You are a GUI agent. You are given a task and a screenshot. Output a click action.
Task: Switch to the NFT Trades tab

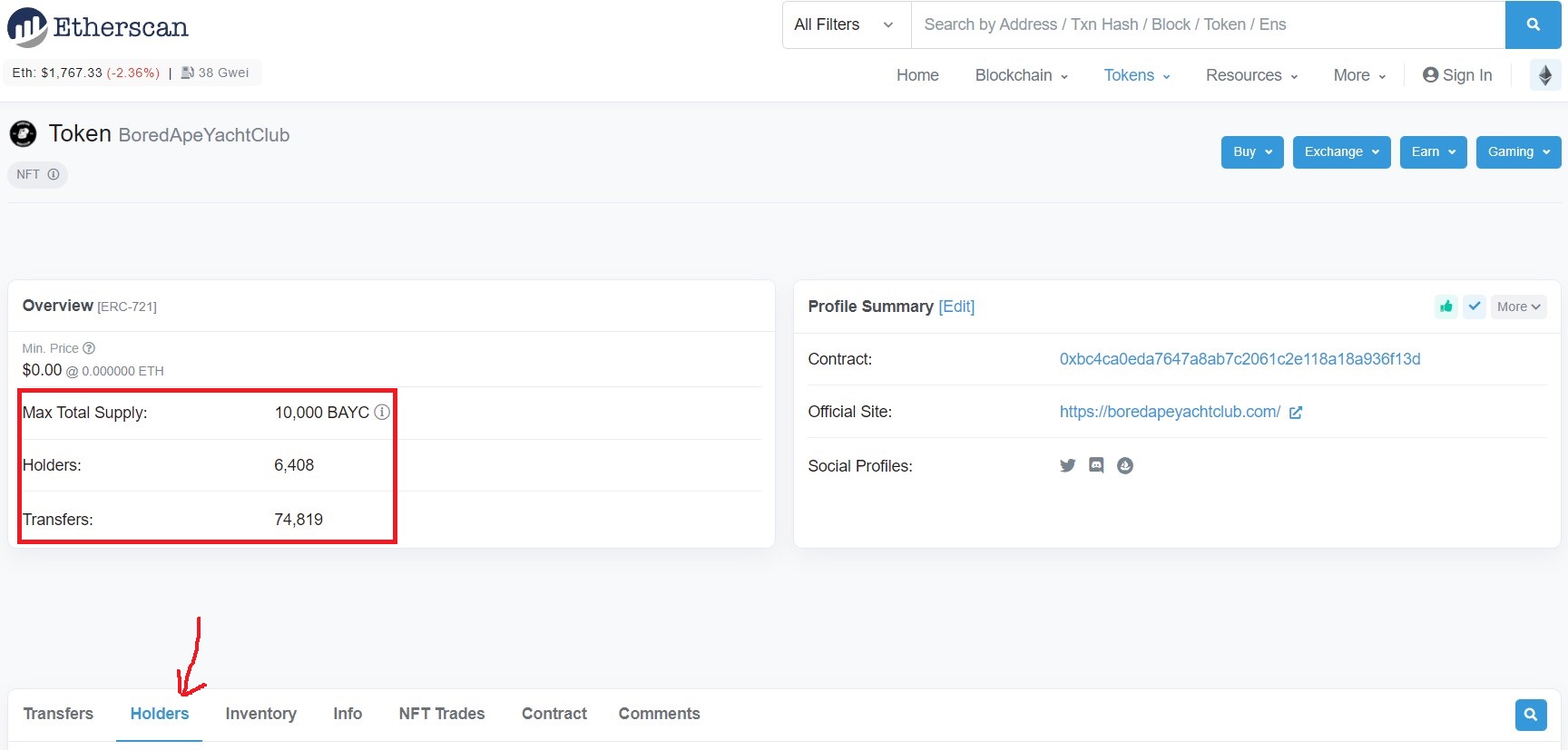click(441, 714)
